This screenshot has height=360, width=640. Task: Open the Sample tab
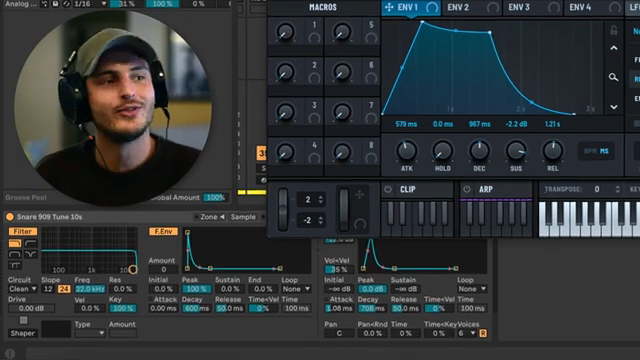point(243,217)
